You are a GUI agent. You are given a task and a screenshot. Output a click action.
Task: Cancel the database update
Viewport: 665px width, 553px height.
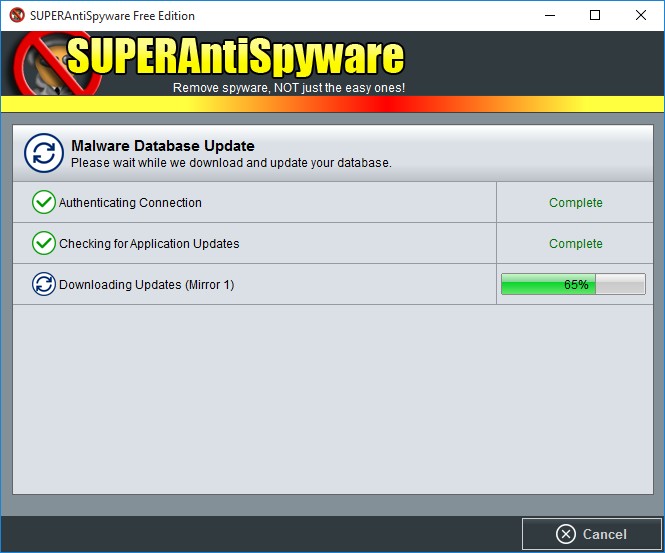pos(592,534)
